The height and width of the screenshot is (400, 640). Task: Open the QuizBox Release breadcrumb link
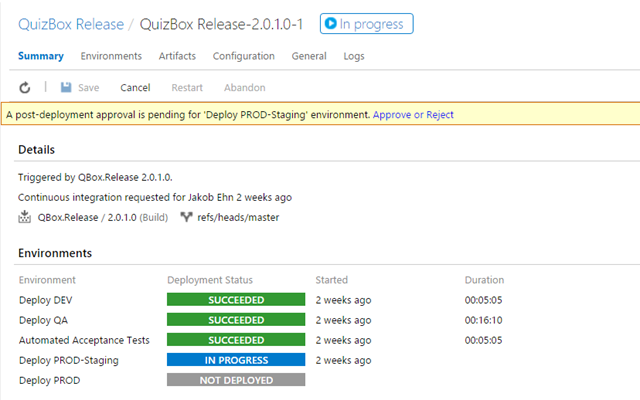pos(71,24)
